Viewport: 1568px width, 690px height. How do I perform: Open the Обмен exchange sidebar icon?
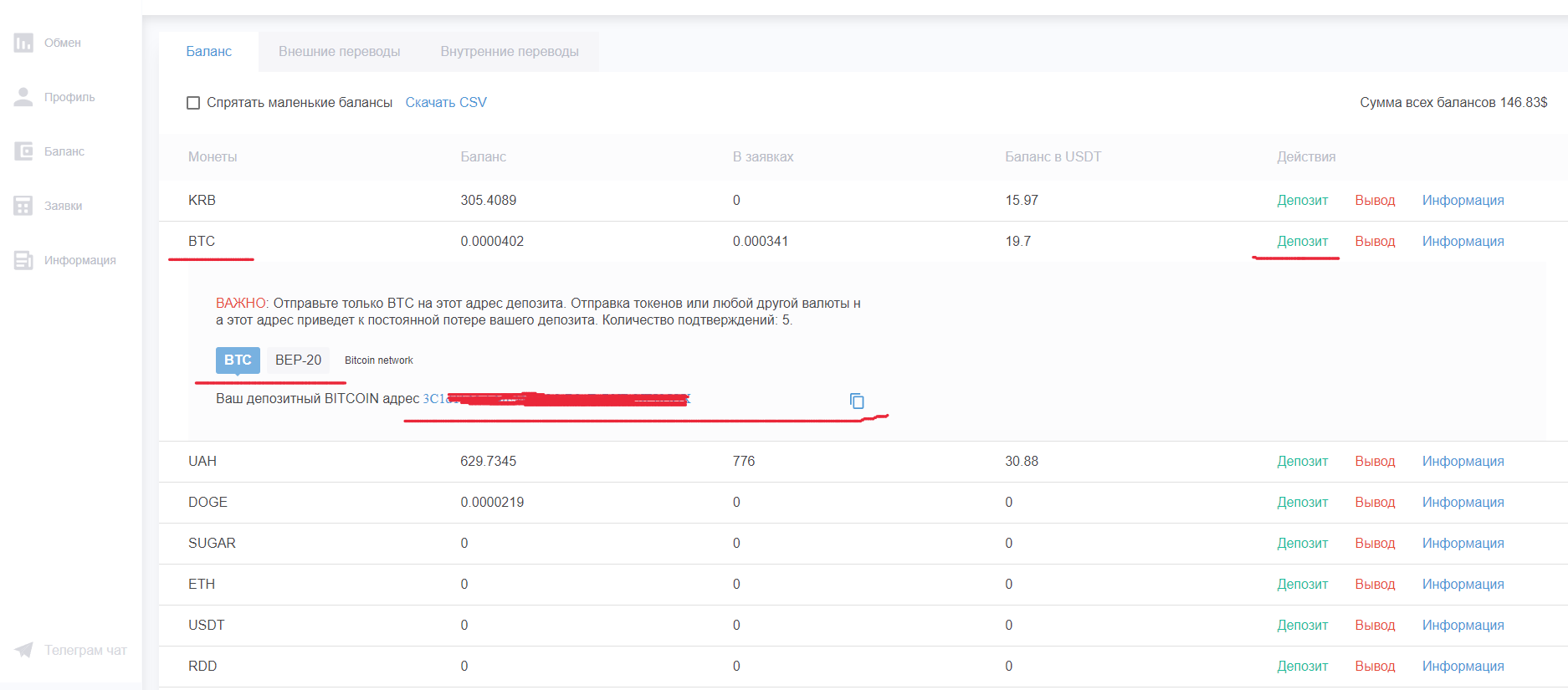tap(23, 43)
